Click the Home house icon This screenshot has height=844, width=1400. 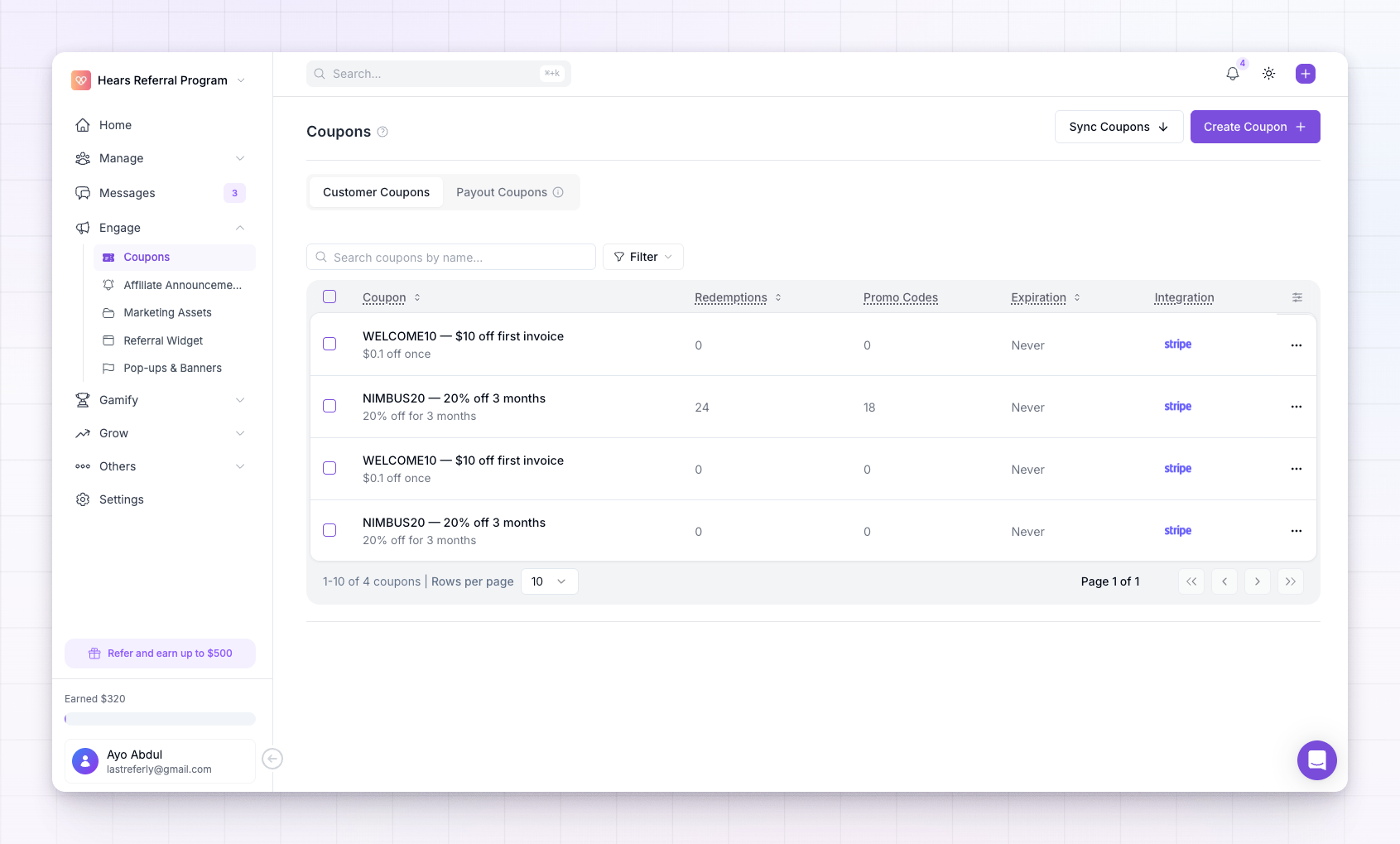83,125
